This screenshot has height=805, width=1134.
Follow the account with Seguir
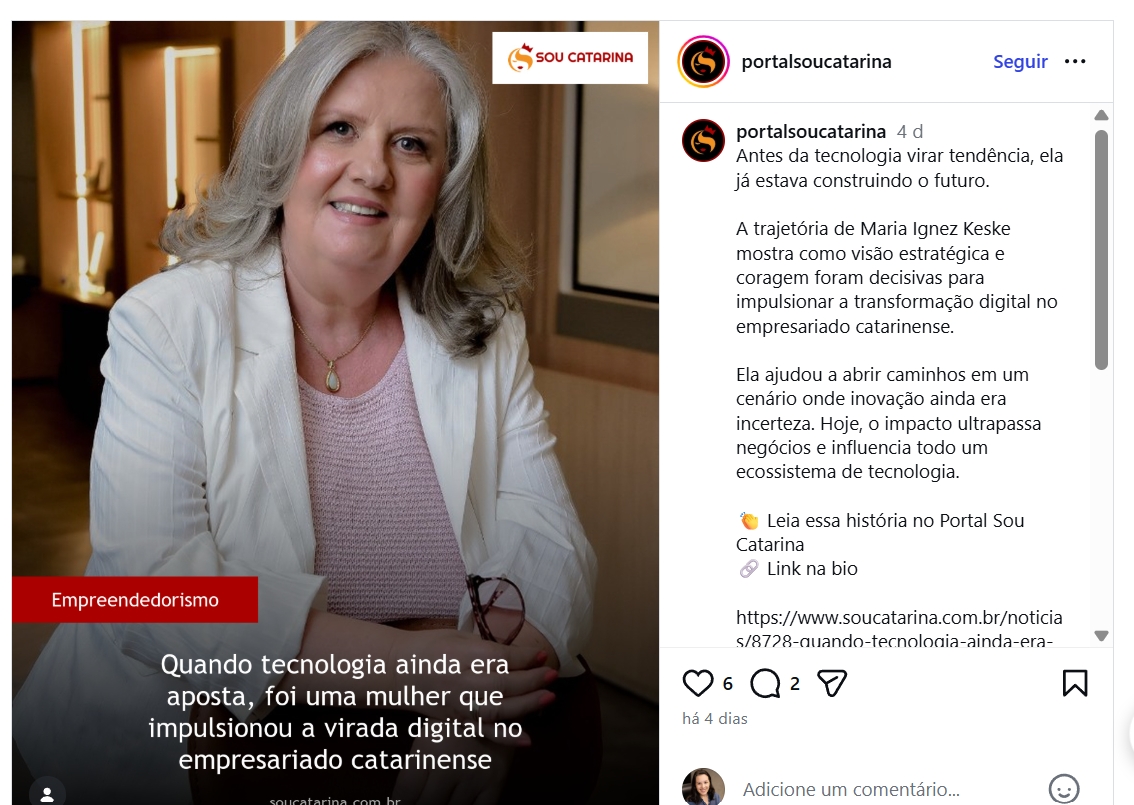(1020, 61)
